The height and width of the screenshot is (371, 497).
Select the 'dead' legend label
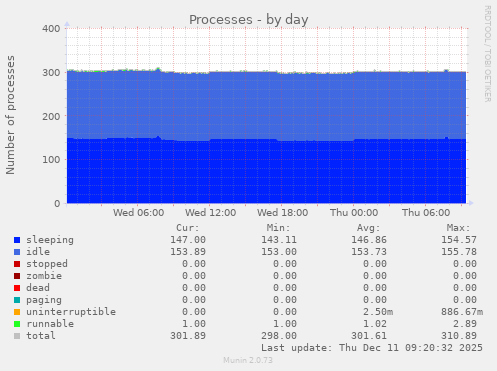pyautogui.click(x=38, y=288)
